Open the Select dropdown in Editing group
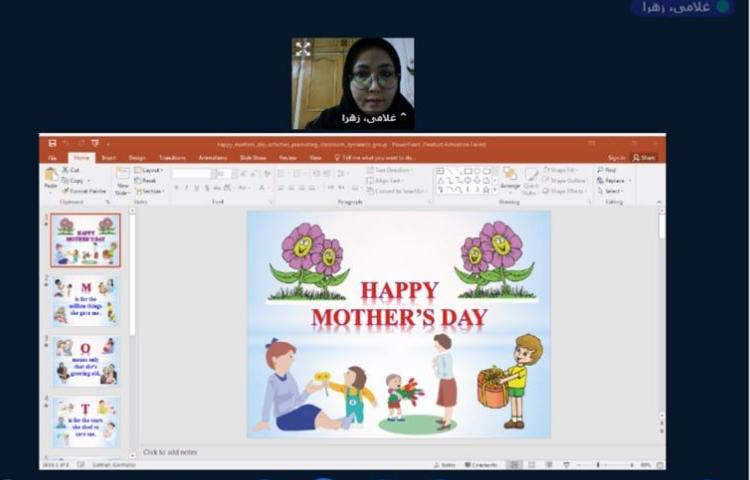The width and height of the screenshot is (750, 480). click(x=610, y=191)
